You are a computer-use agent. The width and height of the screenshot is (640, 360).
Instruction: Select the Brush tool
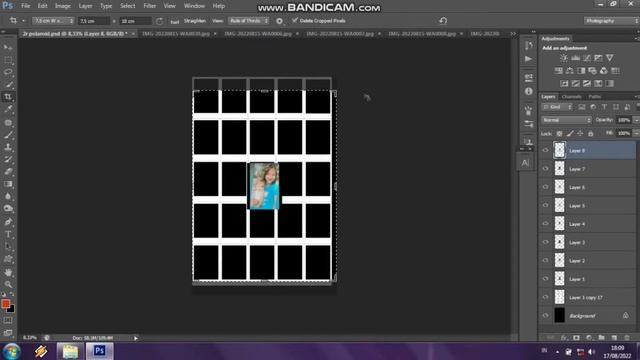coord(8,135)
